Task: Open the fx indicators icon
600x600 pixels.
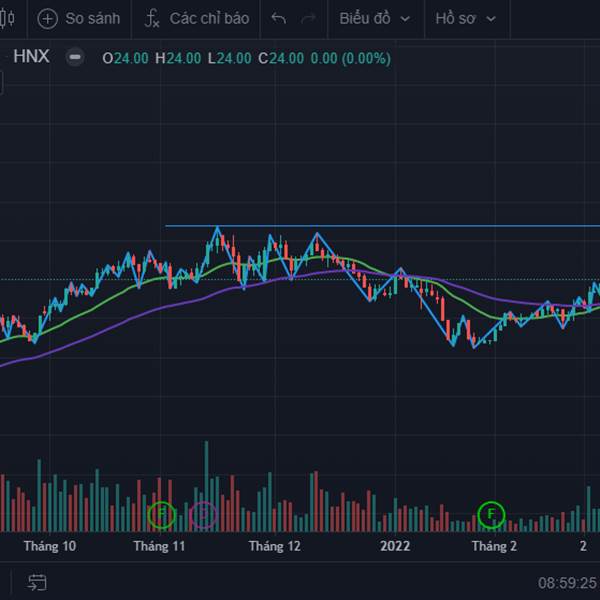Action: tap(152, 18)
